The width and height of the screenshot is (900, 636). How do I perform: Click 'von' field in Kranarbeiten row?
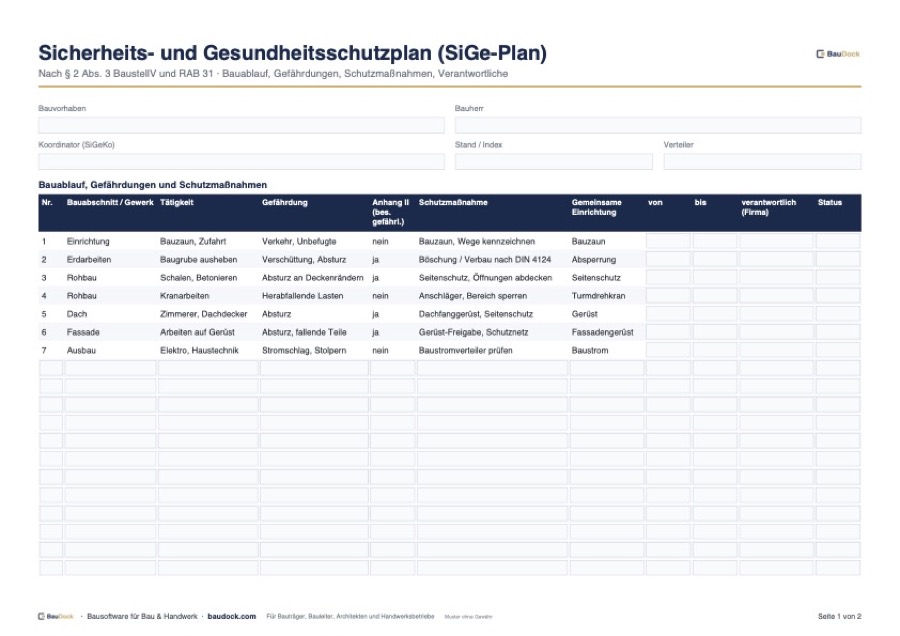(668, 296)
